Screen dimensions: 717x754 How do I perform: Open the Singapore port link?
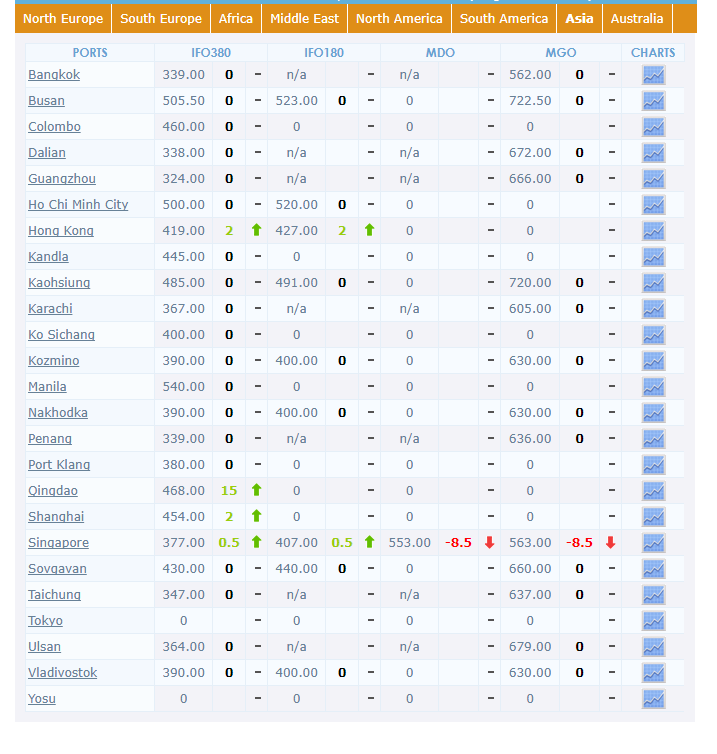pos(58,542)
